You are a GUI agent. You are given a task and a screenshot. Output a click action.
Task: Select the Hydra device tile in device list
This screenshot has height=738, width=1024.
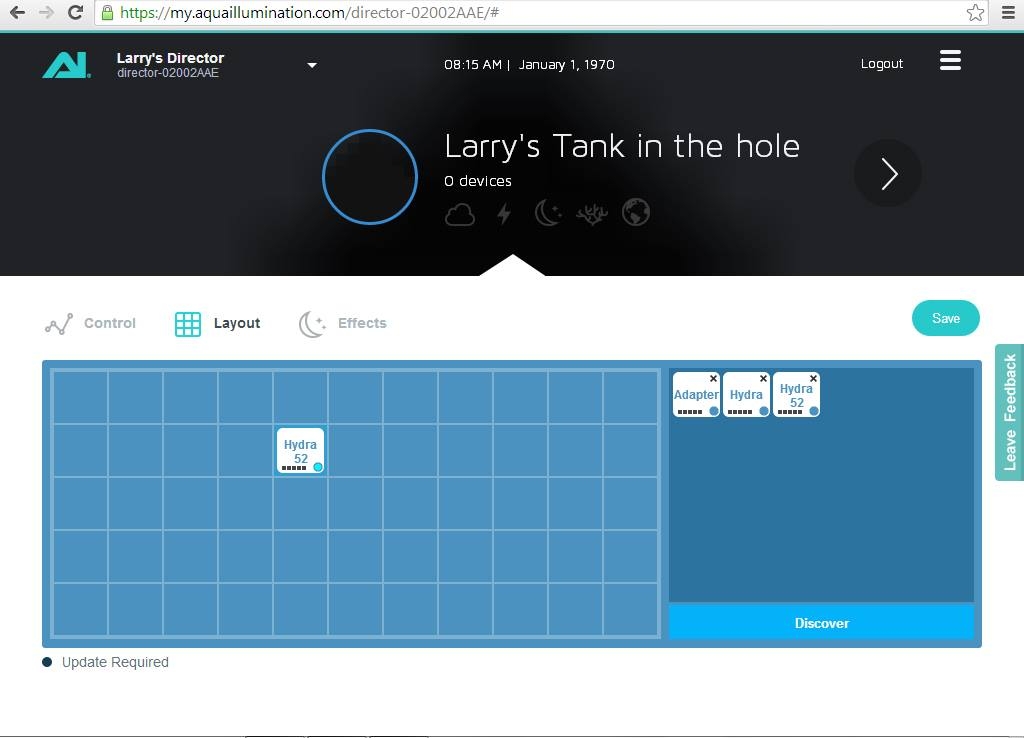746,394
